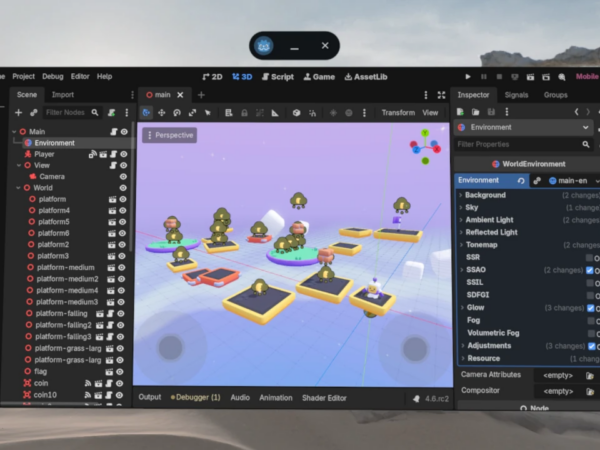This screenshot has height=450, width=600.
Task: Select the Scale mode tool
Action: (193, 113)
